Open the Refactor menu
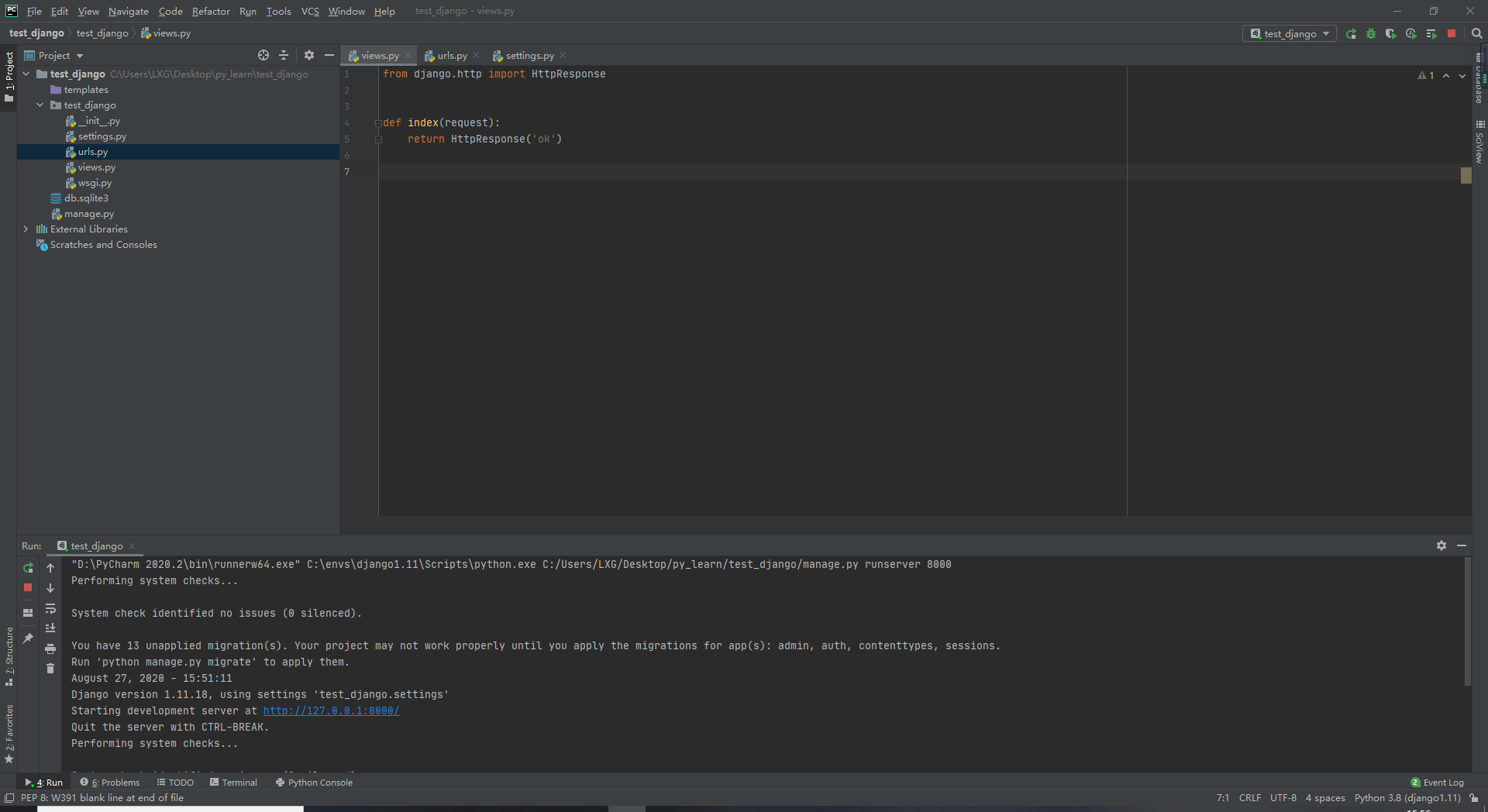Viewport: 1488px width, 812px height. pyautogui.click(x=211, y=11)
